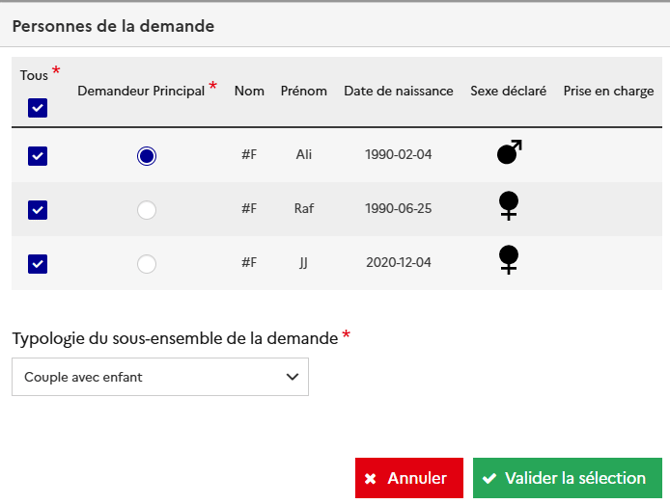Click the 'Prénom' column header
This screenshot has width=670, height=504.
(x=304, y=91)
